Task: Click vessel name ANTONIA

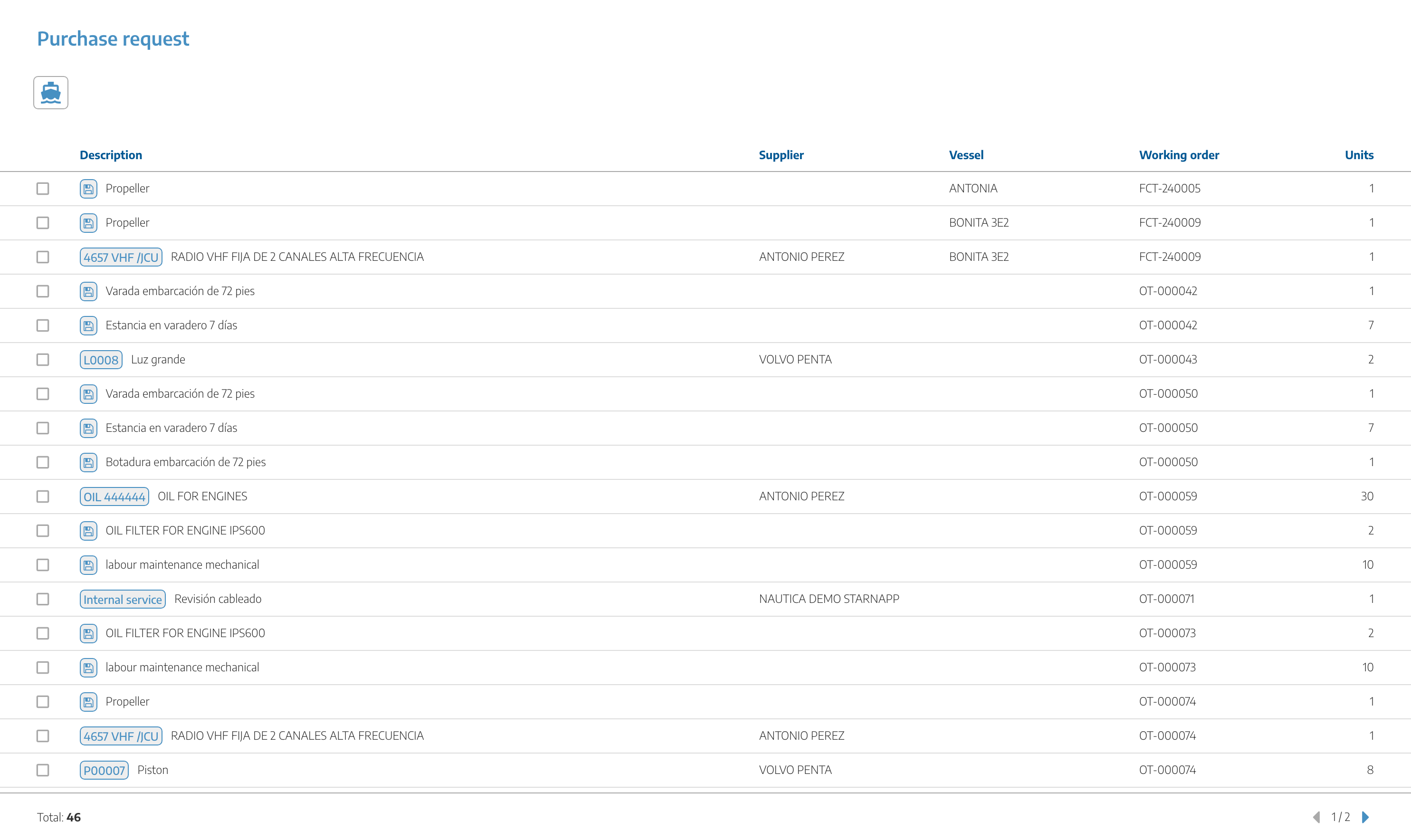Action: coord(973,189)
